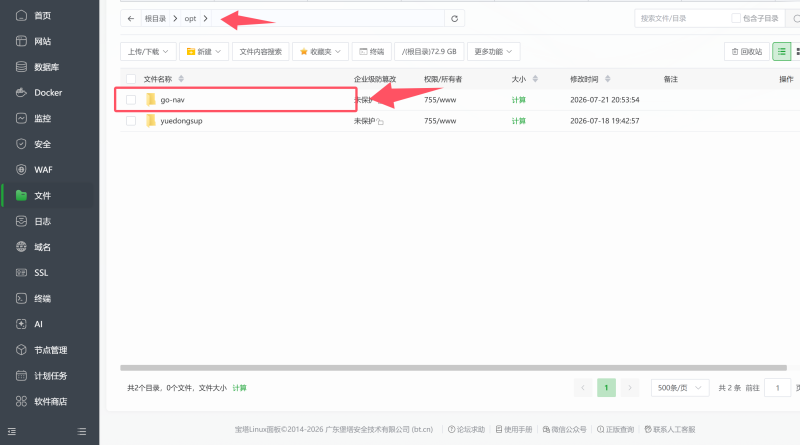Toggle the select-all checkbox in header
The image size is (800, 445).
click(131, 79)
